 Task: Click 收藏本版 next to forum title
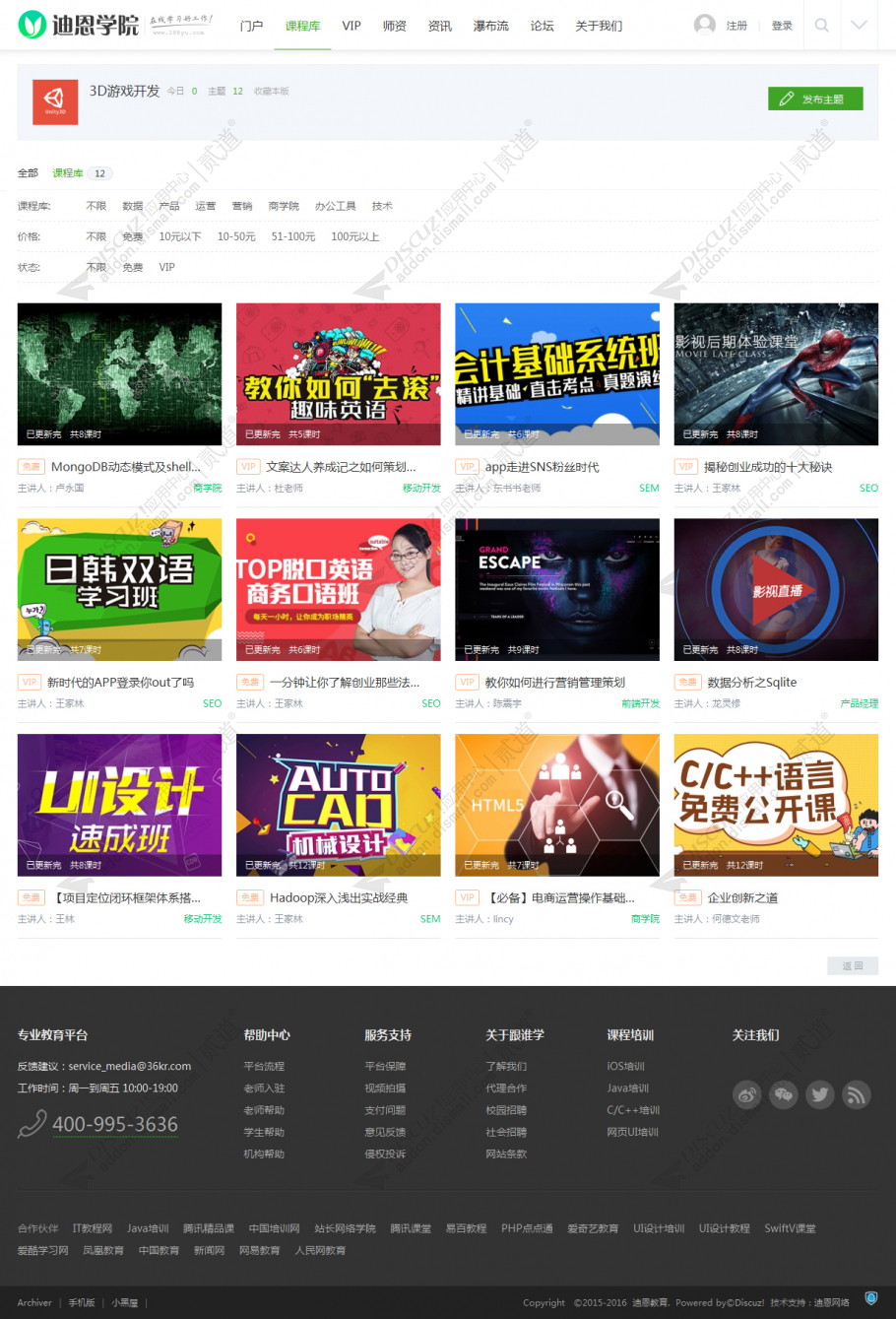pyautogui.click(x=271, y=91)
